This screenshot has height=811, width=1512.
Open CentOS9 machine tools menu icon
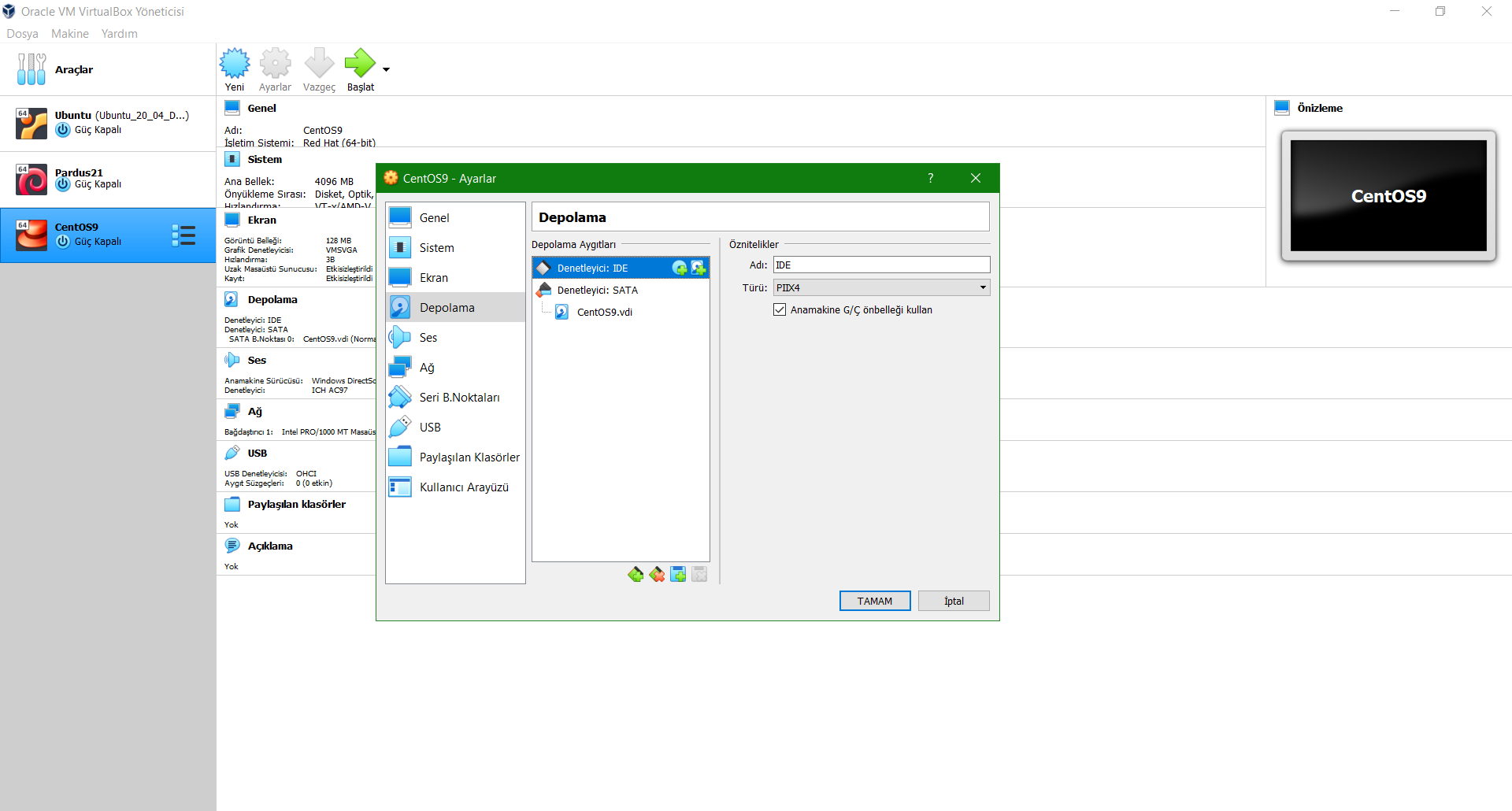pos(183,235)
